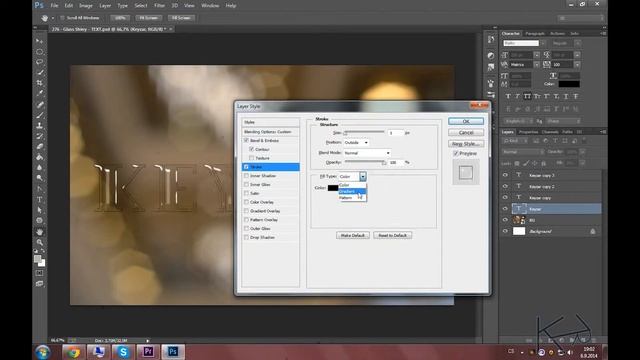This screenshot has height=360, width=640.
Task: Select the Horizontal Type tool
Action: pyautogui.click(x=40, y=200)
